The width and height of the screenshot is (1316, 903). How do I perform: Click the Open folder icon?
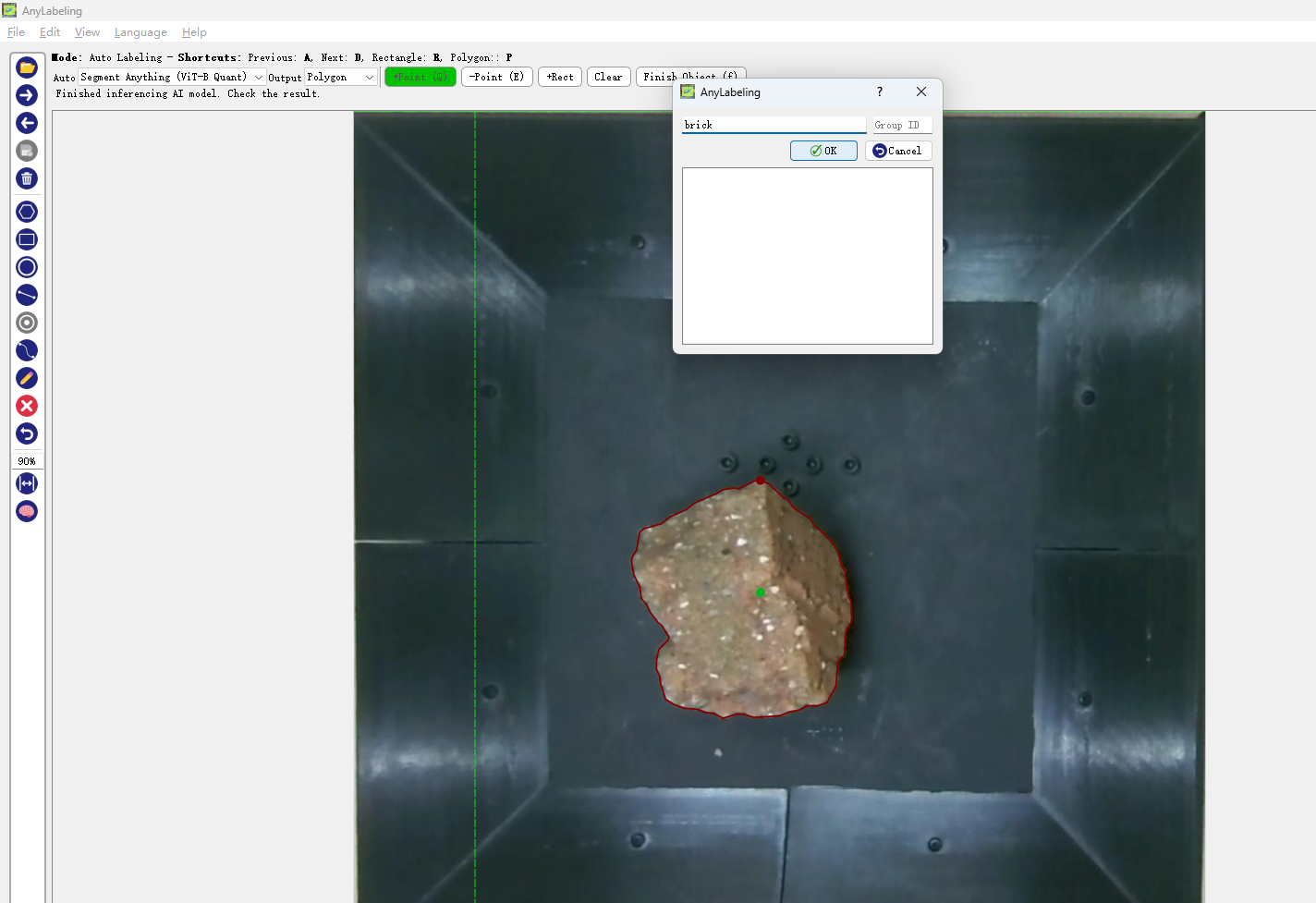[x=27, y=67]
